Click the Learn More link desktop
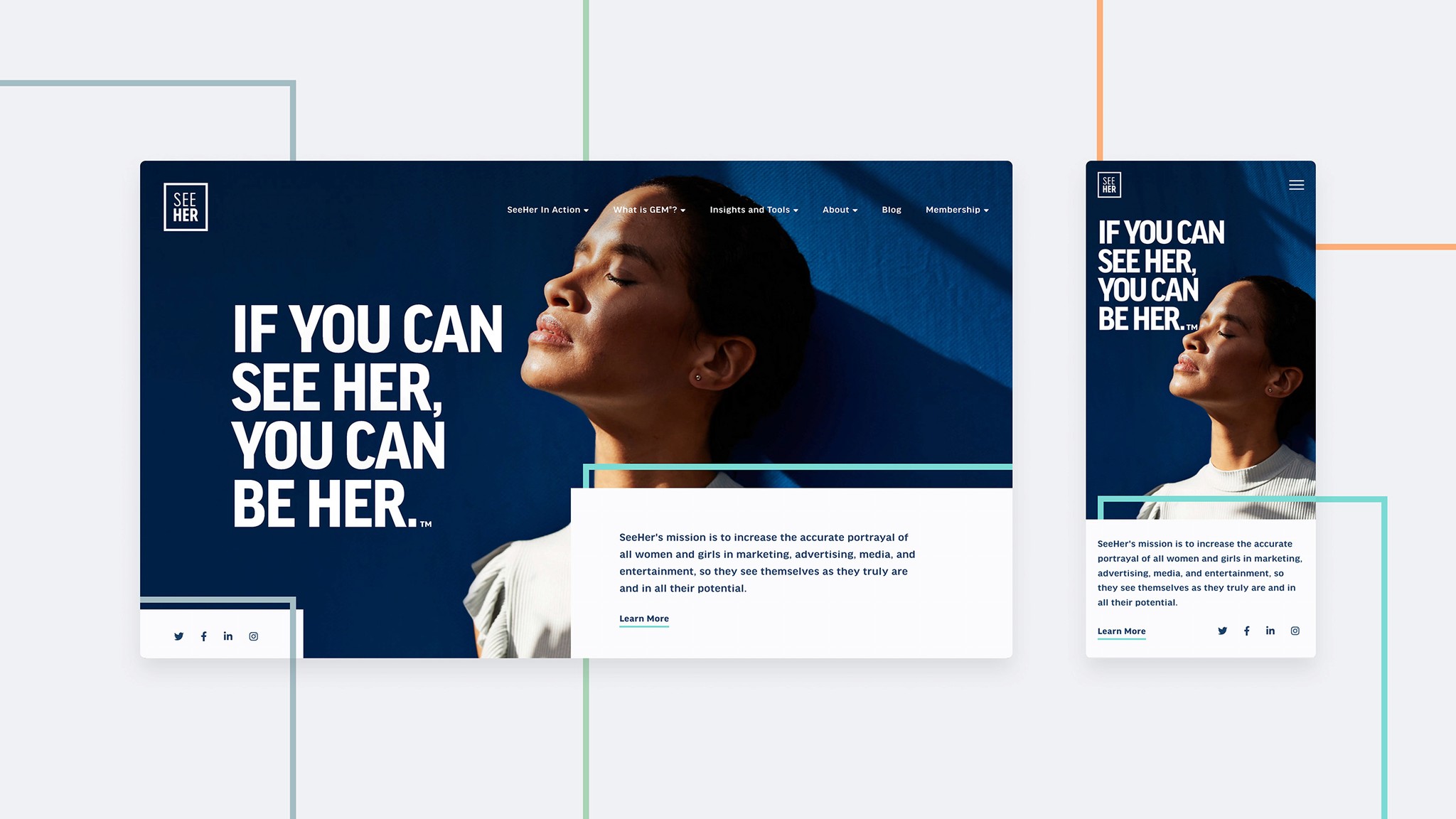Image resolution: width=1456 pixels, height=819 pixels. coord(644,618)
